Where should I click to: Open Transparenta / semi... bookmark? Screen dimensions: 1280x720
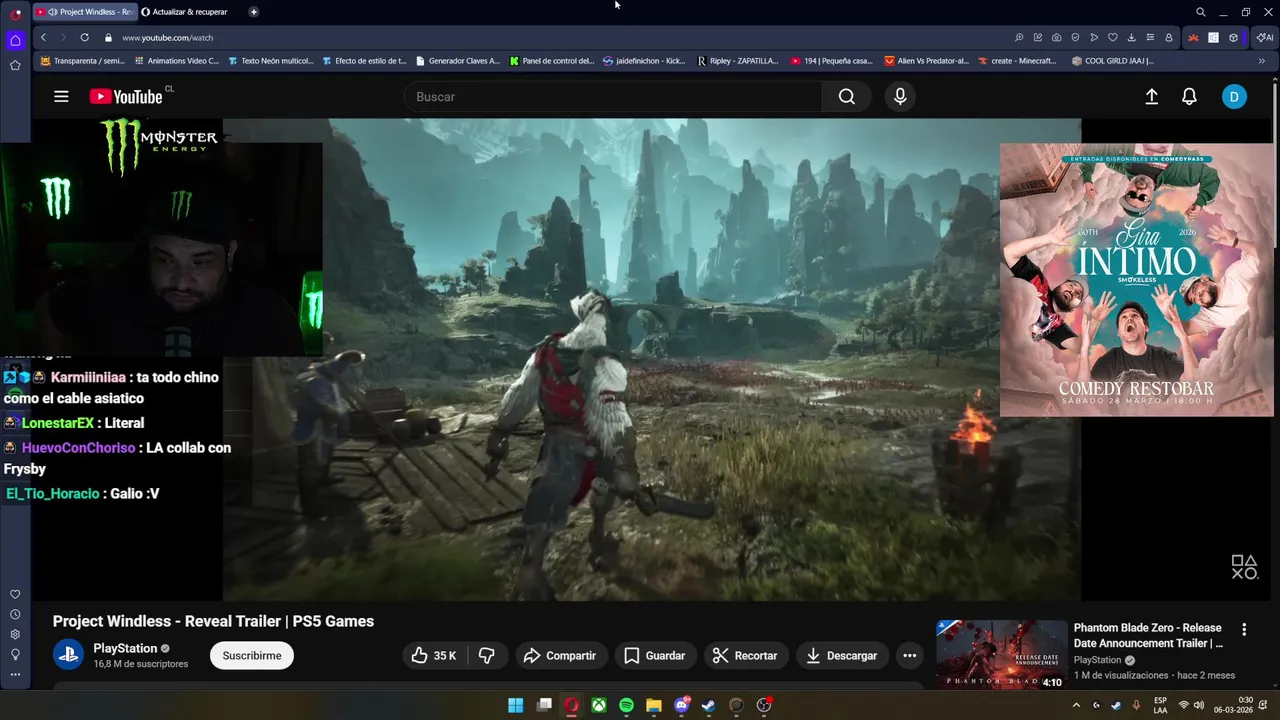82,61
